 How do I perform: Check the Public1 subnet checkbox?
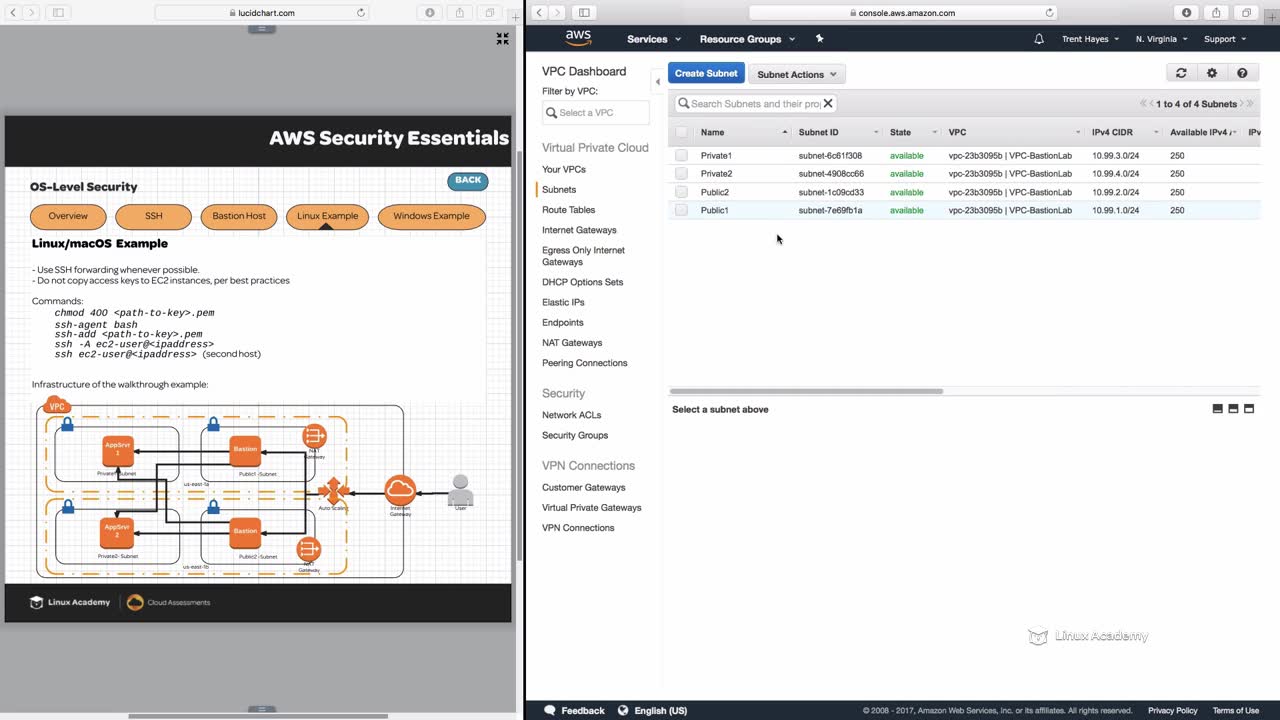[x=681, y=210]
